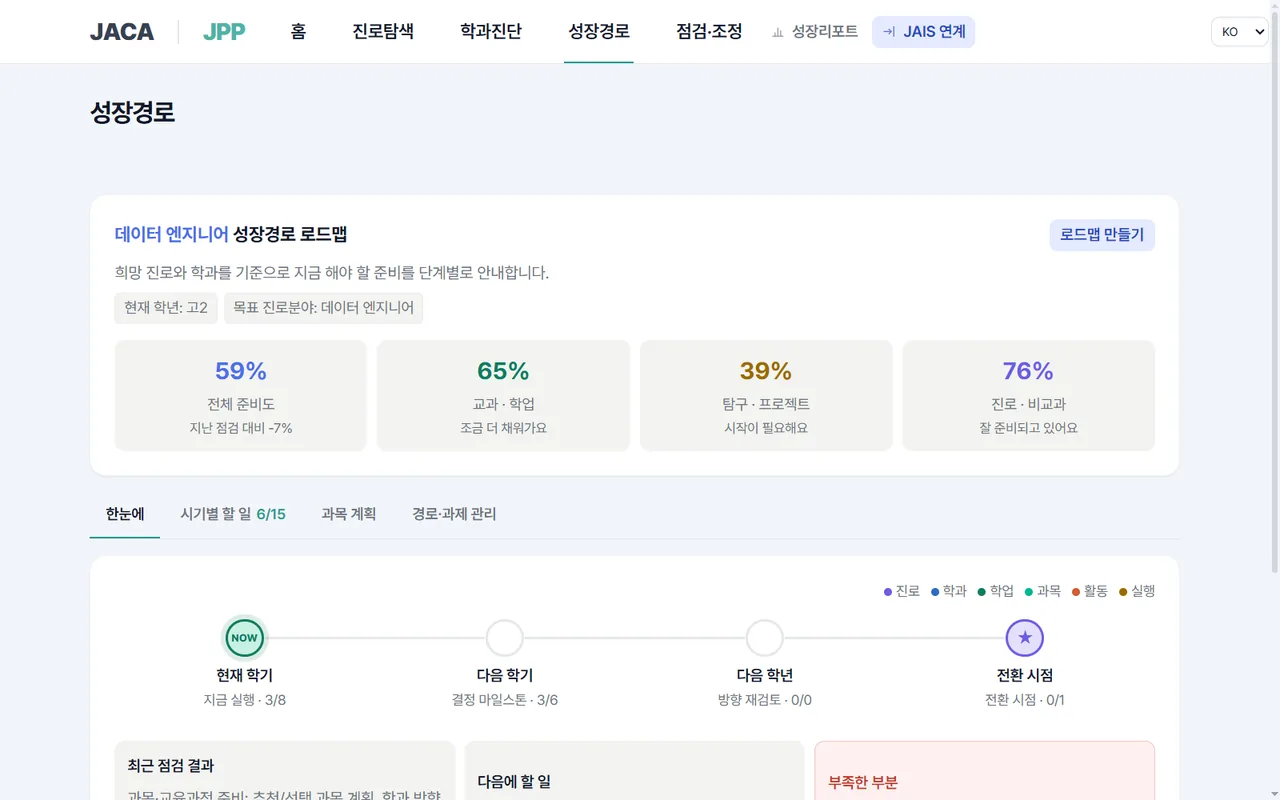This screenshot has width=1280, height=800.
Task: Click the brown 실행 legend dot
Action: [1123, 592]
